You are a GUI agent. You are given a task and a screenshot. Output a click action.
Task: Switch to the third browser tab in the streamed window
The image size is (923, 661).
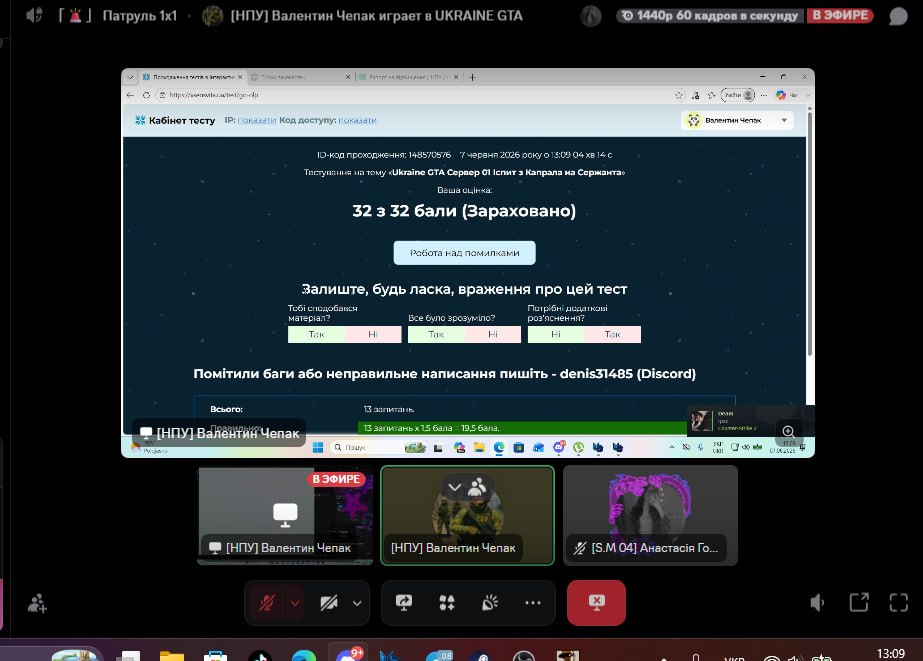point(409,77)
